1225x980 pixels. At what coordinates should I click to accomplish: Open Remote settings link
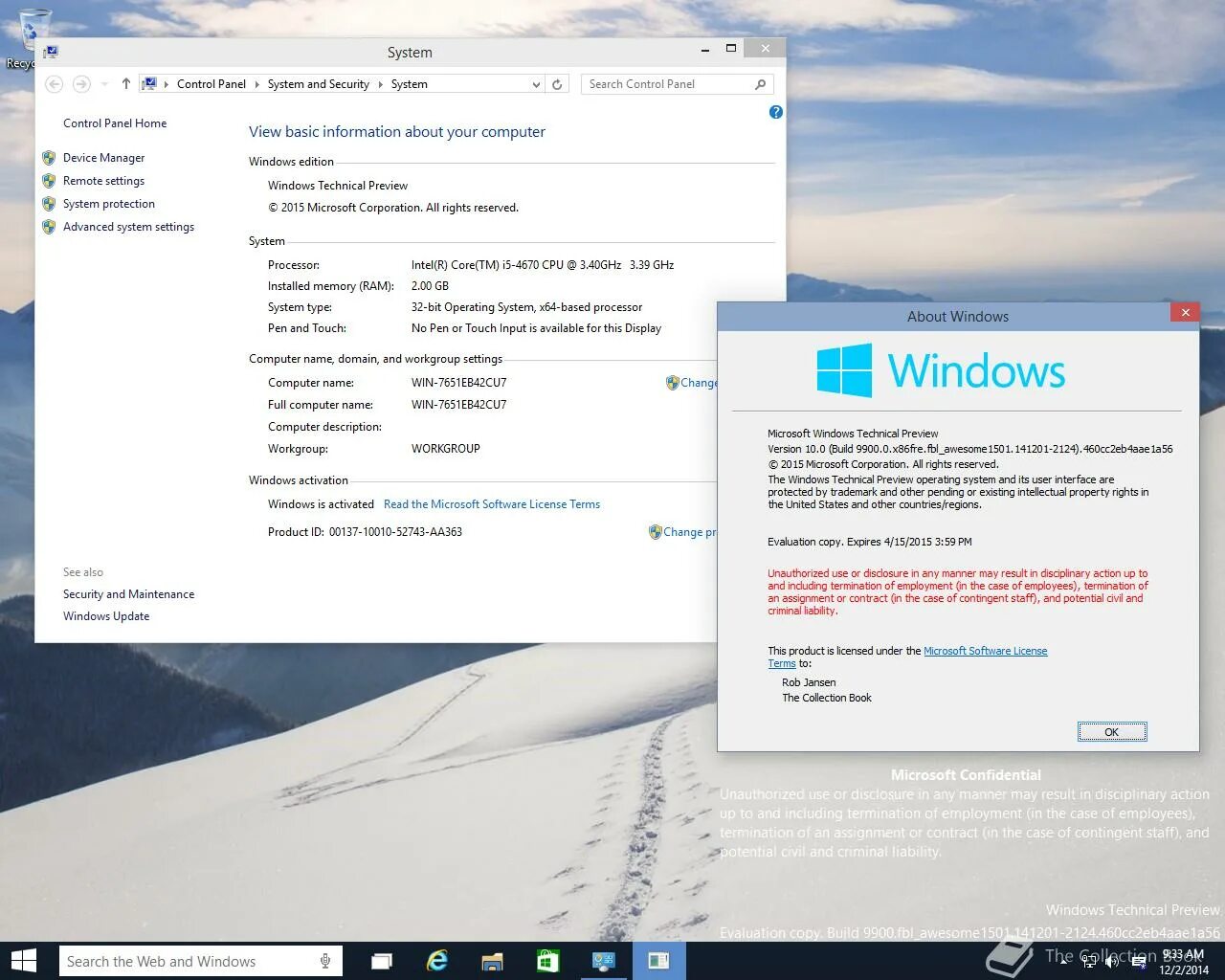103,181
